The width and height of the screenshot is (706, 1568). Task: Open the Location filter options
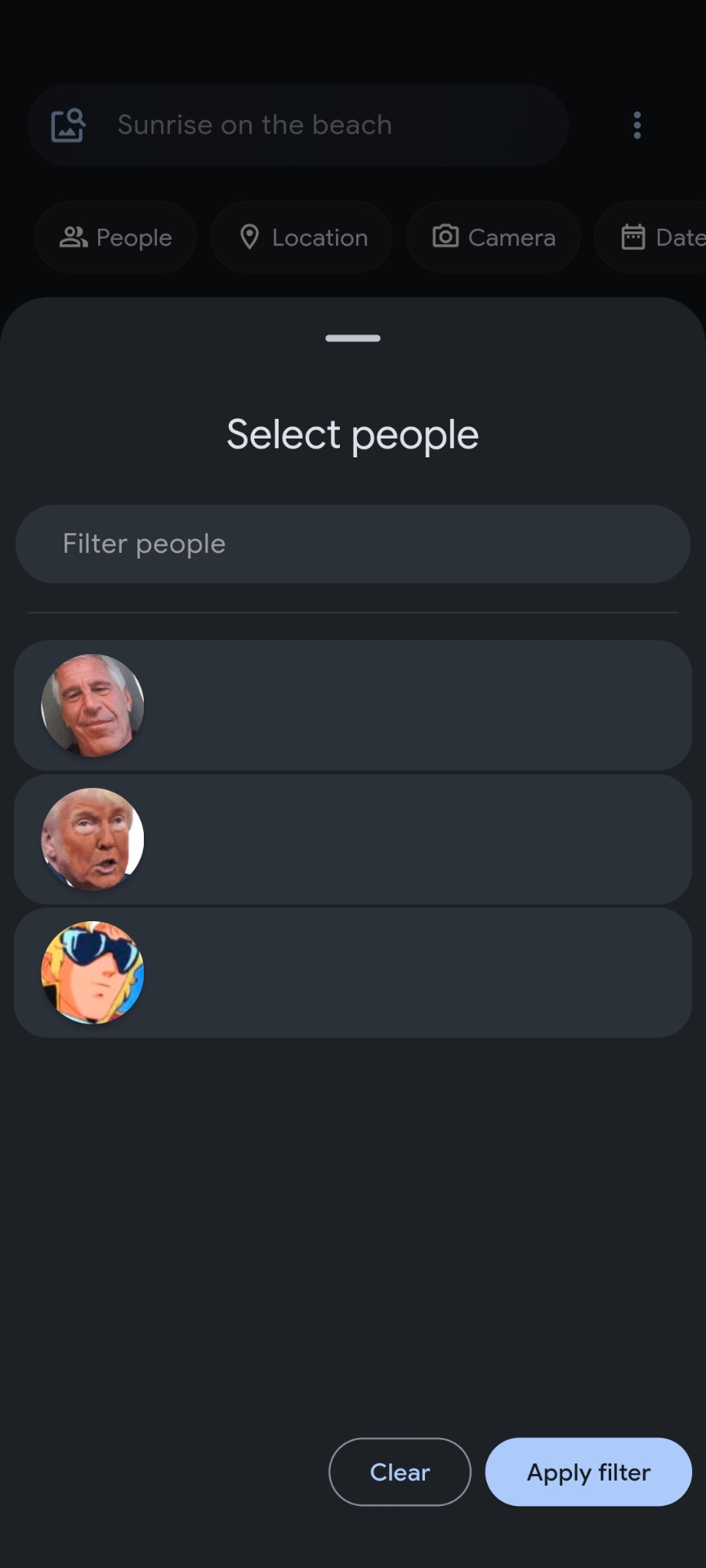tap(301, 237)
